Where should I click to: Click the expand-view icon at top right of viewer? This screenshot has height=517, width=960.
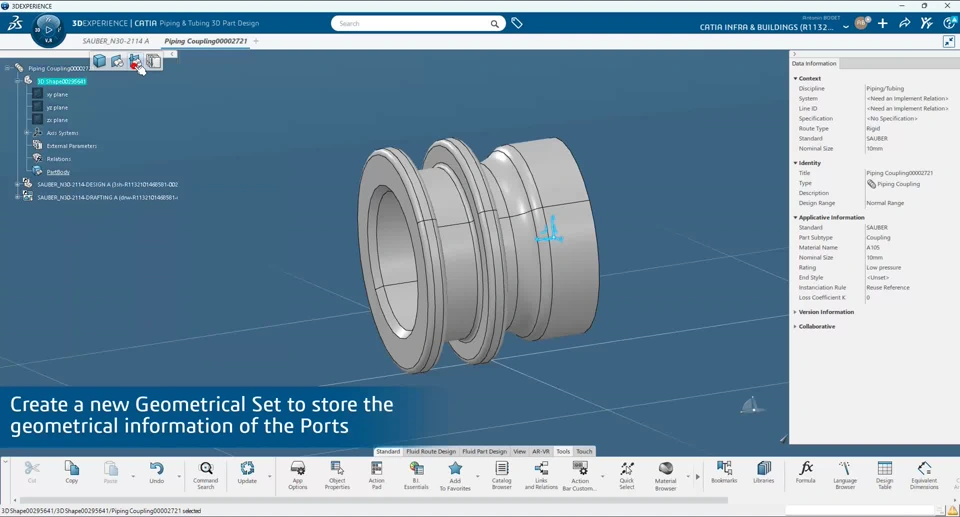(x=948, y=41)
